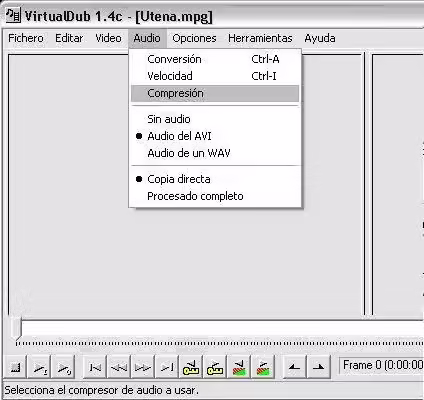Open the Editar menu
The image size is (424, 400).
69,38
